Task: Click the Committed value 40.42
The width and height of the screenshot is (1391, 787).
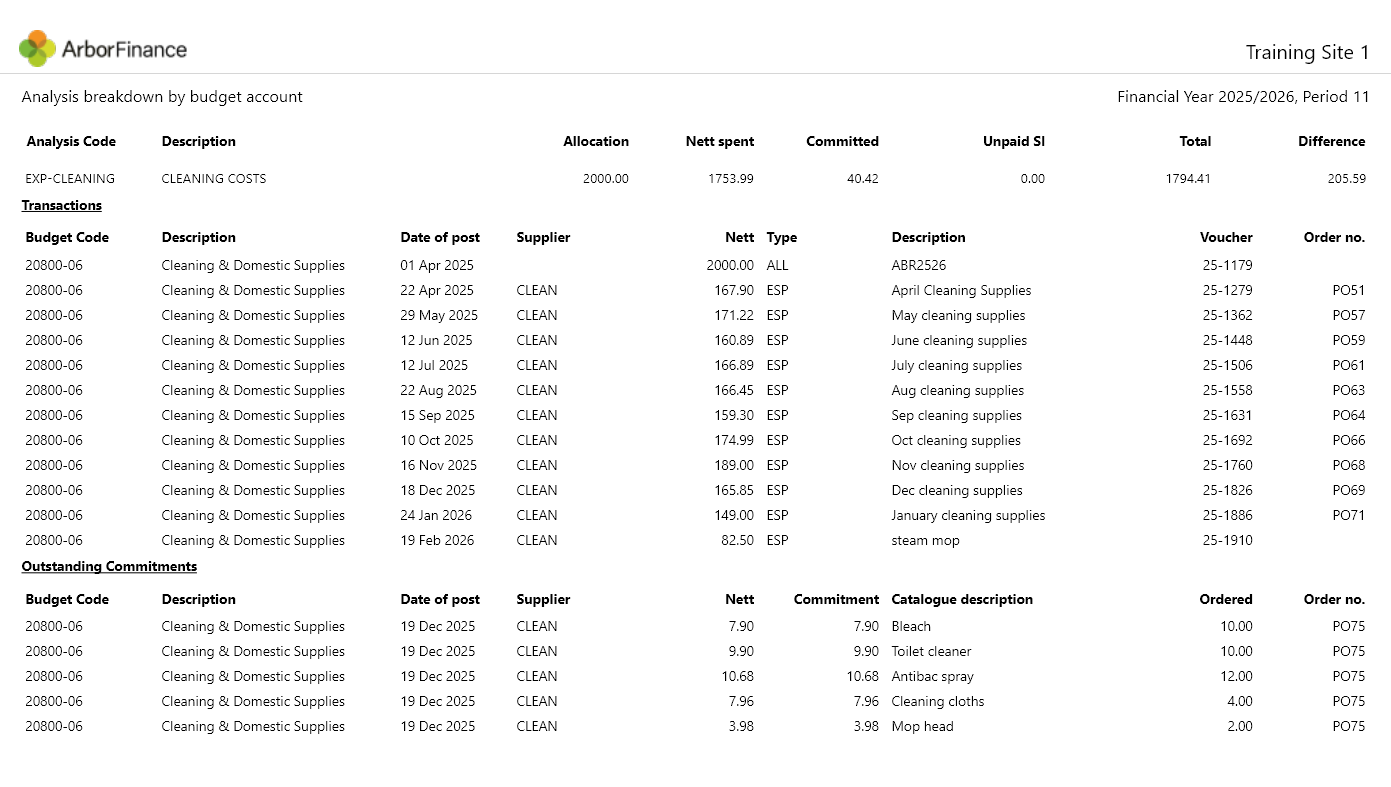Action: click(862, 179)
